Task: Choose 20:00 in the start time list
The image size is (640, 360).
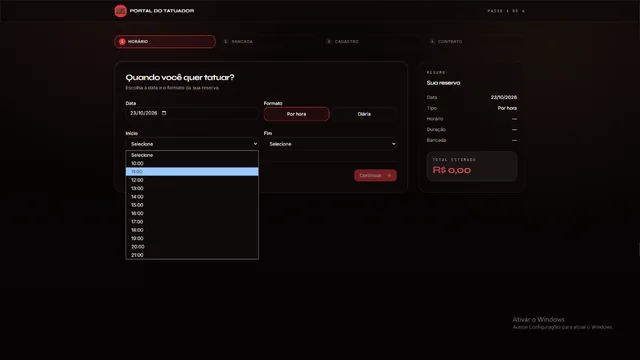Action: point(192,247)
